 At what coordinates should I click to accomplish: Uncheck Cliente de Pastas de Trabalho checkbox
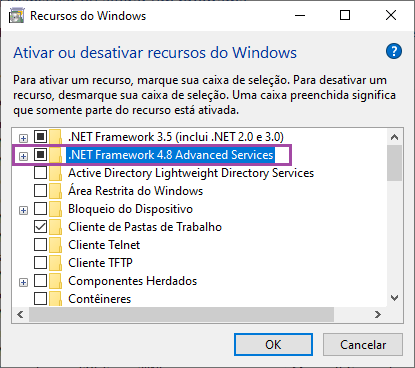(x=41, y=227)
